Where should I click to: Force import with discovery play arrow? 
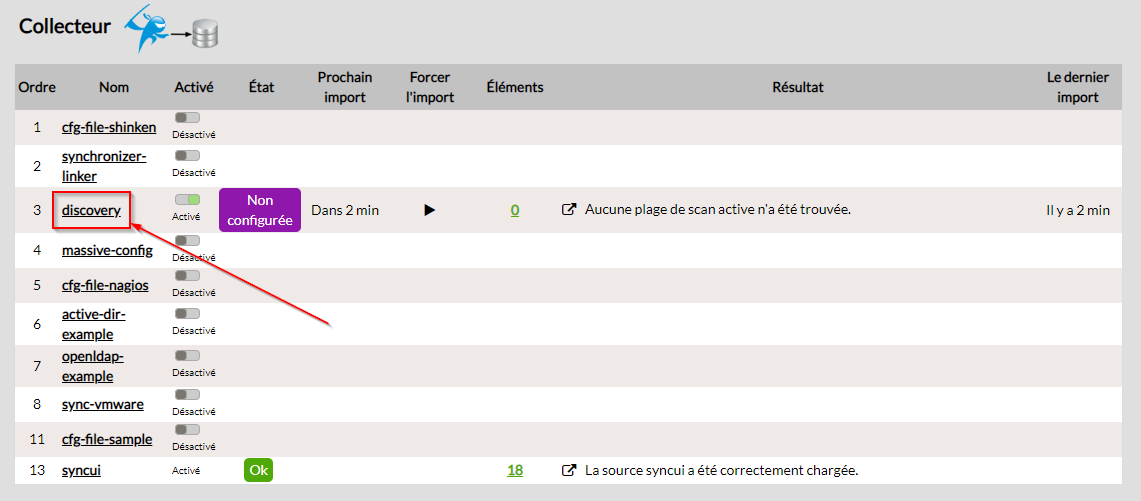[430, 210]
